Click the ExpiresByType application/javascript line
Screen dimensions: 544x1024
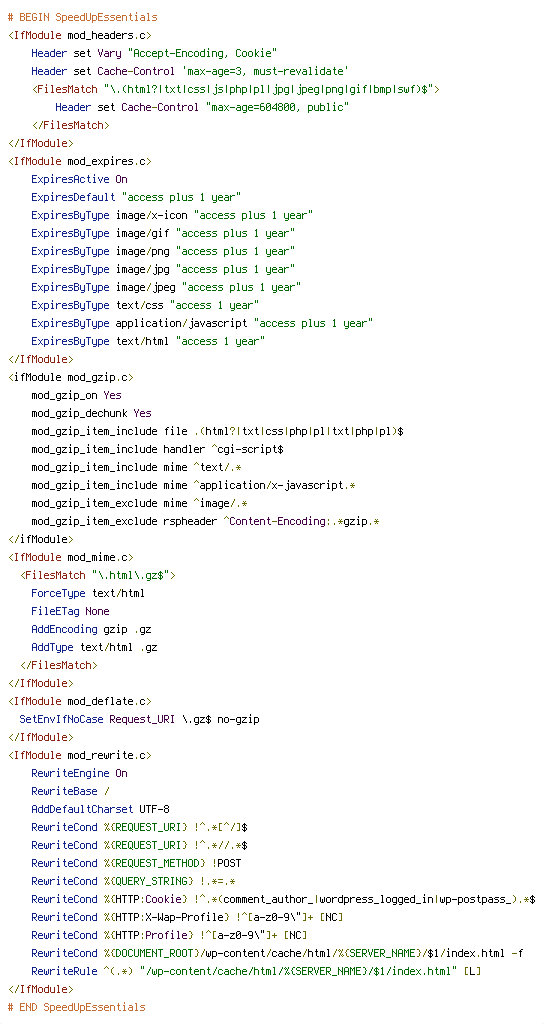click(202, 323)
